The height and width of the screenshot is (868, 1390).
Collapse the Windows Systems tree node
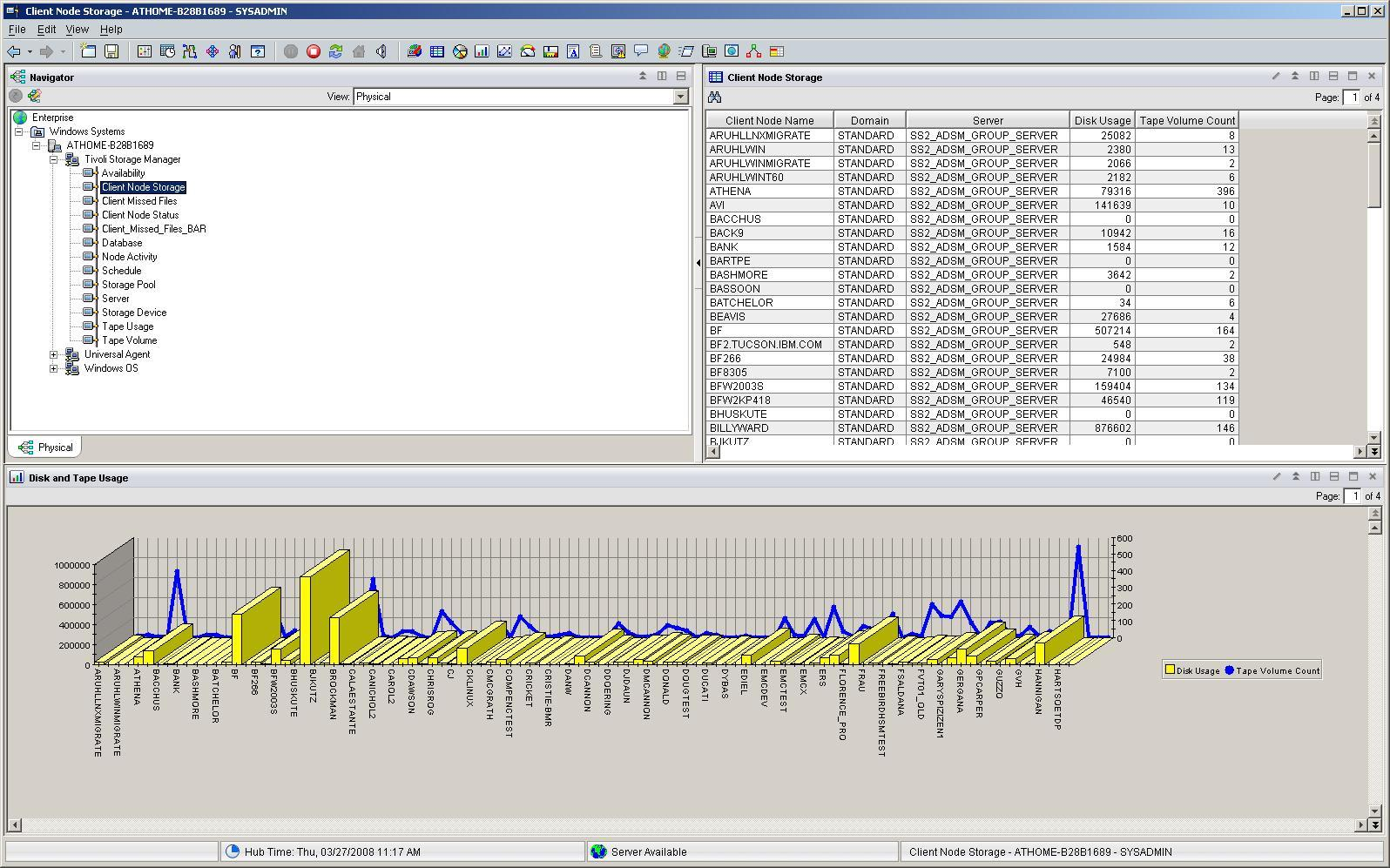click(x=19, y=131)
